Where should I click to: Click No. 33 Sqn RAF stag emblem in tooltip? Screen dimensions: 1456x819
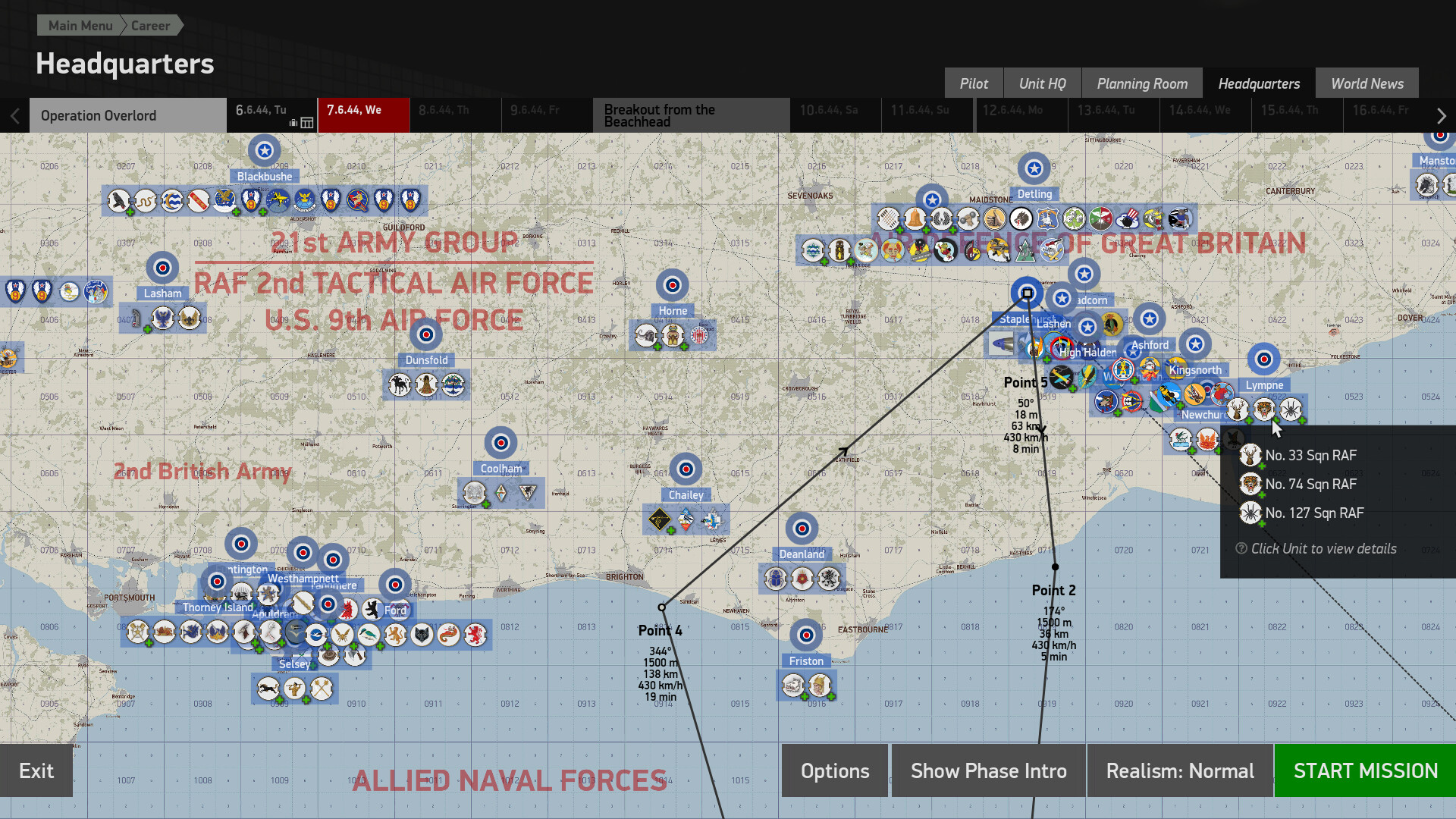coord(1250,455)
